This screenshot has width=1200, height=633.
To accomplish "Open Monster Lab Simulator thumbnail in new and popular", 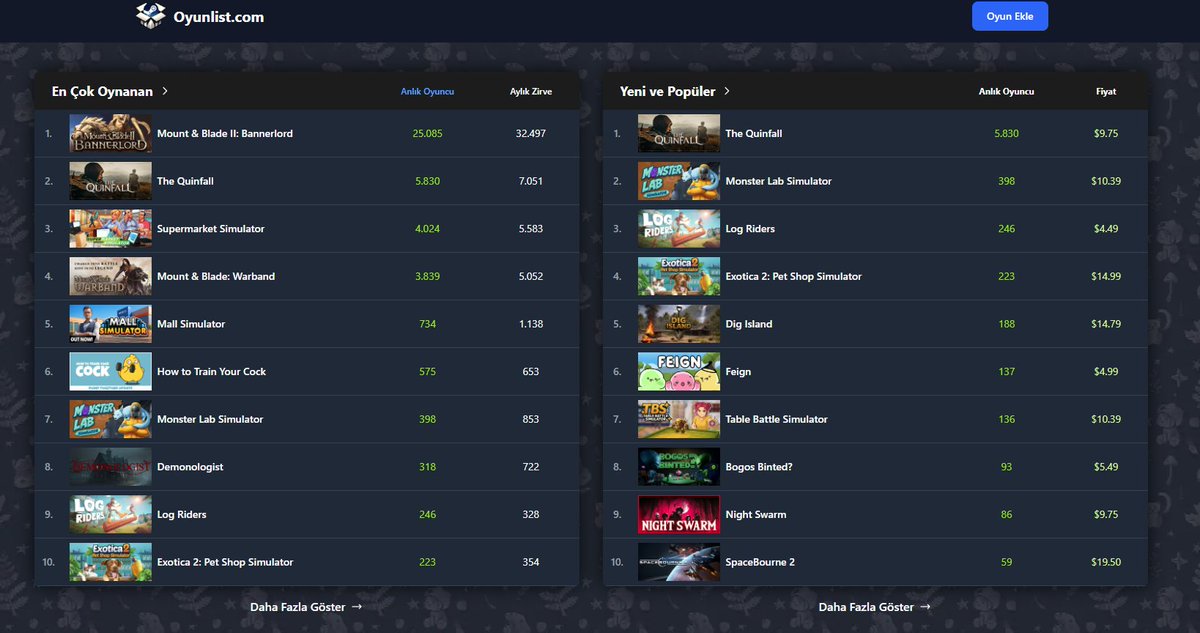I will click(679, 181).
